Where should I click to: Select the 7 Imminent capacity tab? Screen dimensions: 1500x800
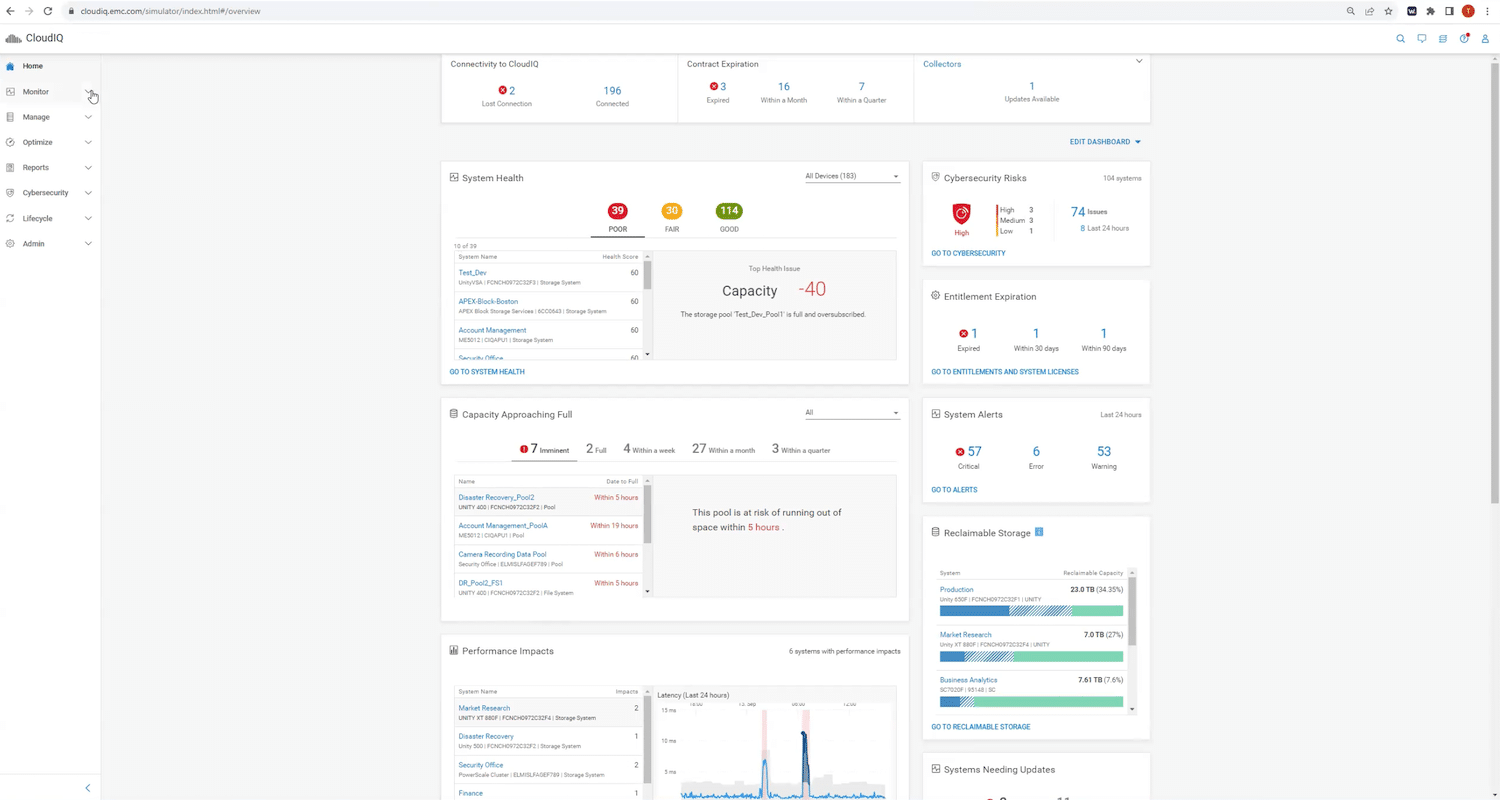[x=544, y=450]
